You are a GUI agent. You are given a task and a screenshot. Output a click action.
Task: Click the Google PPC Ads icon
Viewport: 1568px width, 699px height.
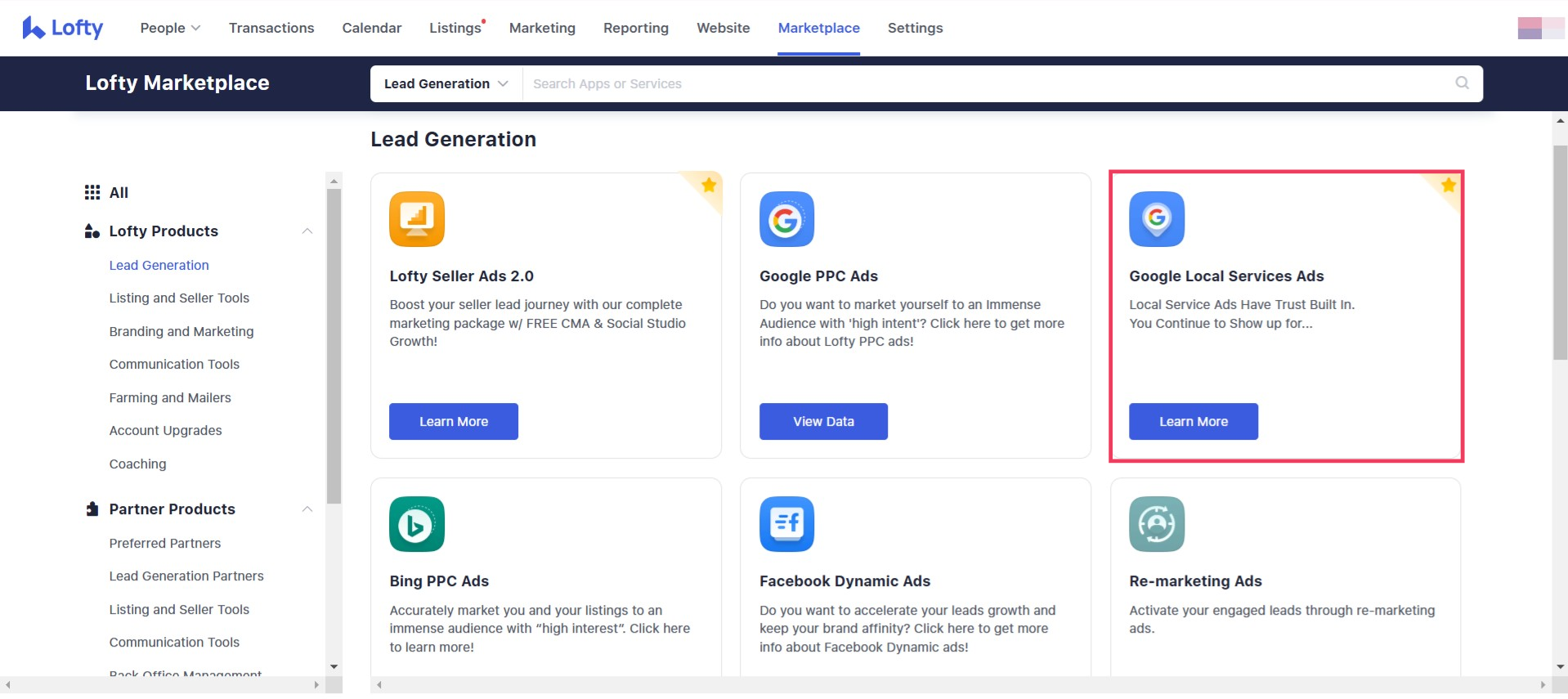(786, 219)
